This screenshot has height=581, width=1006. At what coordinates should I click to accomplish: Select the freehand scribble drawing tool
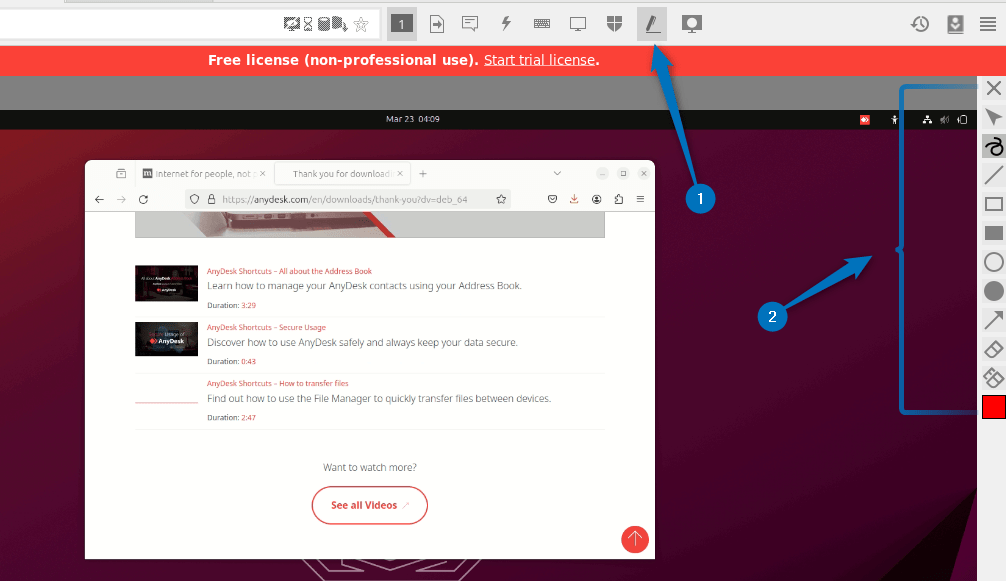(993, 146)
